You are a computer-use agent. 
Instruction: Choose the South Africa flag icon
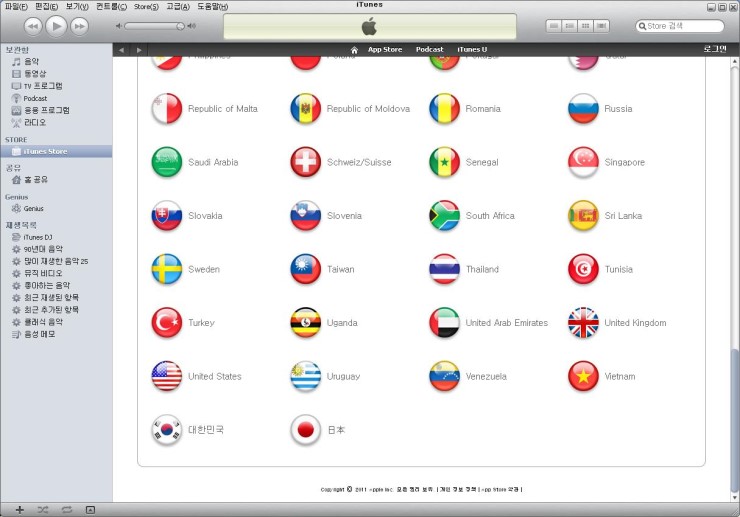[x=444, y=216]
